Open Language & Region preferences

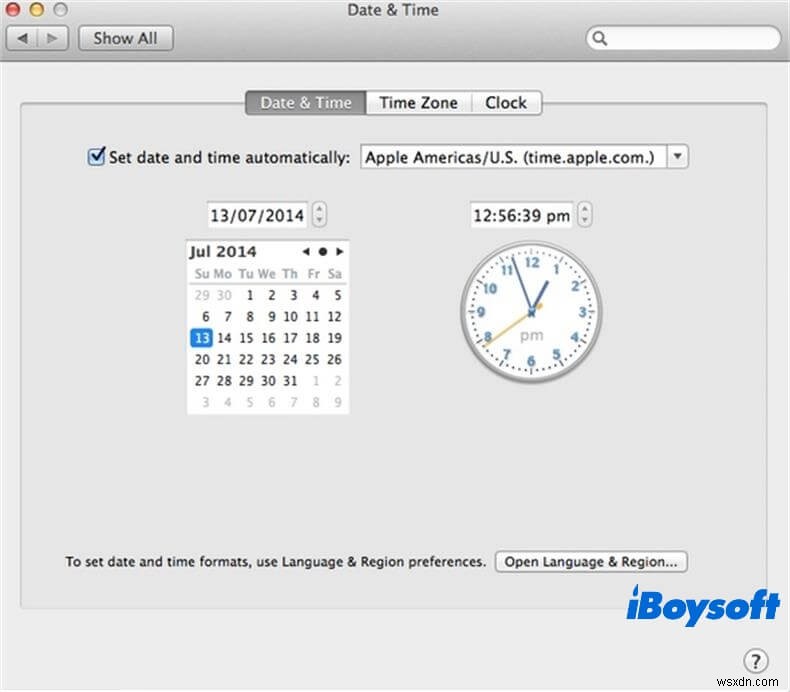pos(591,561)
